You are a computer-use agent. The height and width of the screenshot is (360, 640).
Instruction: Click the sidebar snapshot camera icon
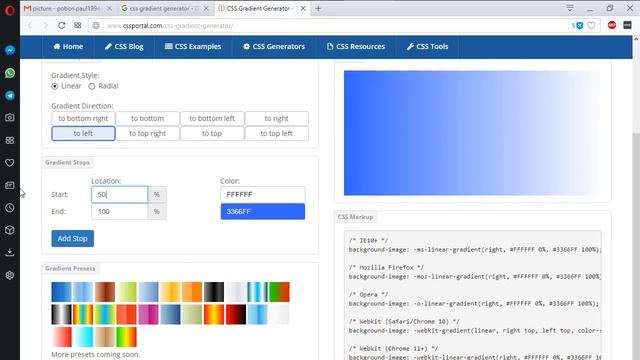pyautogui.click(x=10, y=118)
